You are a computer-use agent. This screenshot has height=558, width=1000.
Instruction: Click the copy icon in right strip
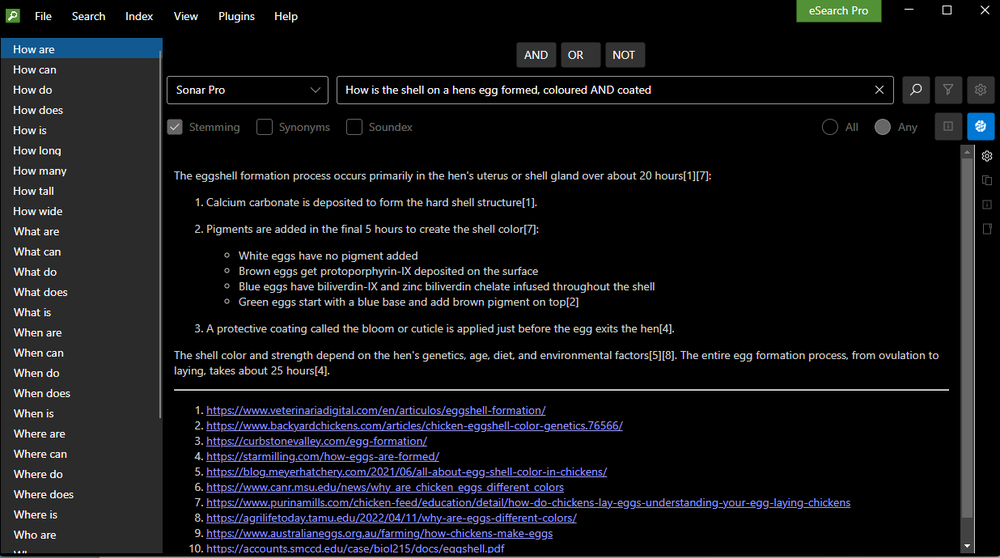click(987, 180)
